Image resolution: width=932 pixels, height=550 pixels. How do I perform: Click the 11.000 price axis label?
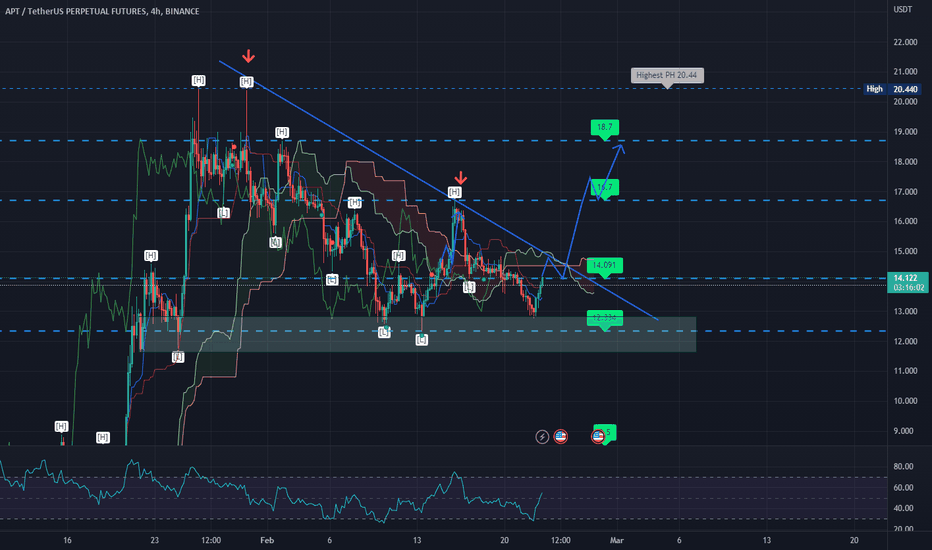coord(905,371)
